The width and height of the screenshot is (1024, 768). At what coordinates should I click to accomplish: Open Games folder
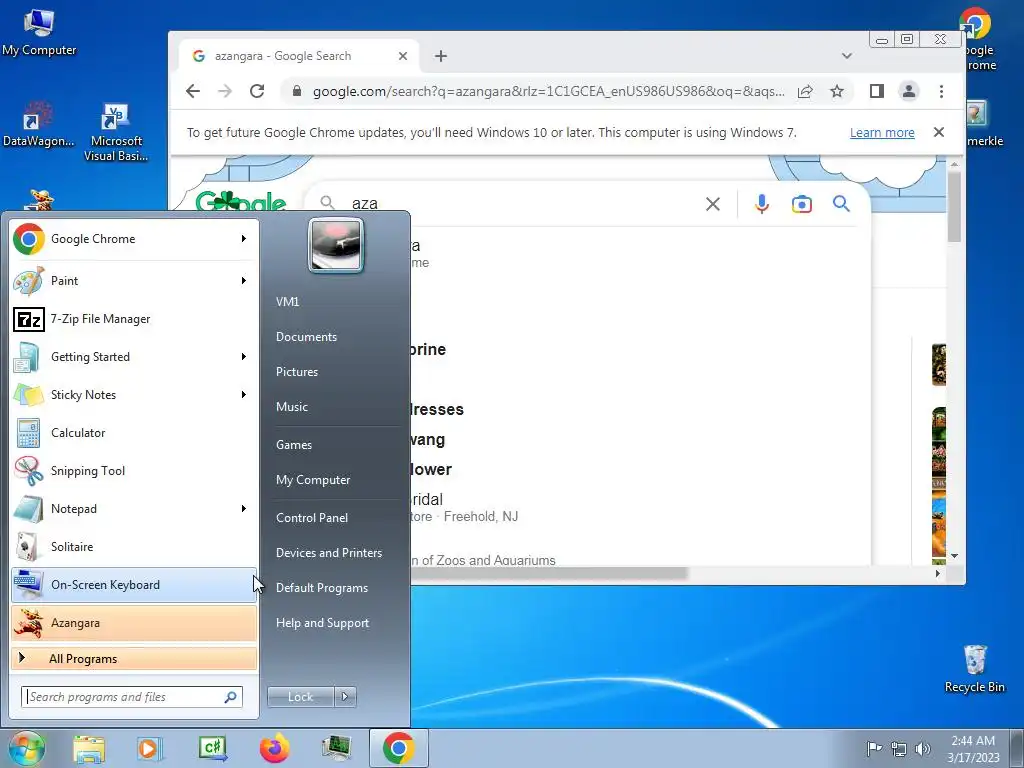pos(294,445)
